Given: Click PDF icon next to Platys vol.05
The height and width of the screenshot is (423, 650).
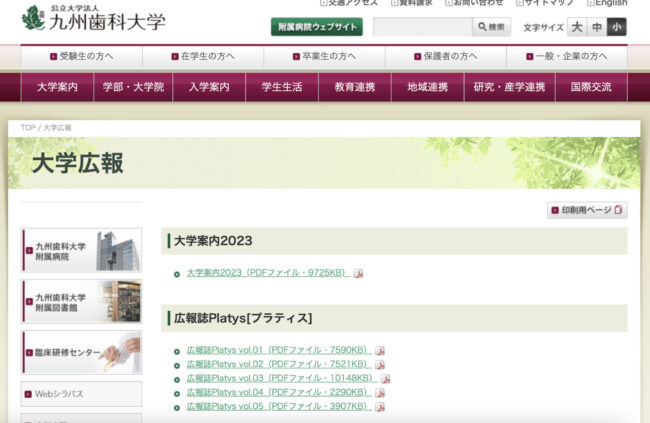Looking at the screenshot, I should click(x=380, y=407).
